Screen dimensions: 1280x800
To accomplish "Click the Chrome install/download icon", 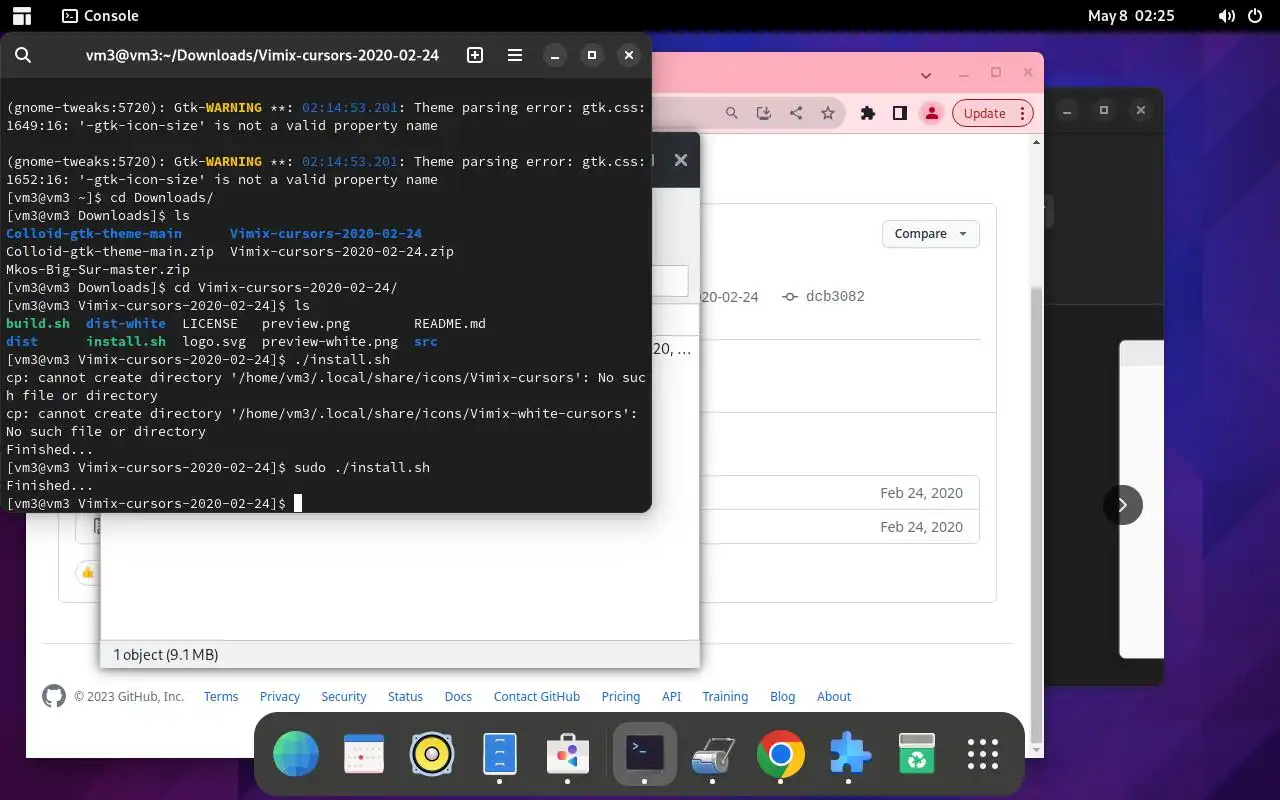I will [x=764, y=113].
